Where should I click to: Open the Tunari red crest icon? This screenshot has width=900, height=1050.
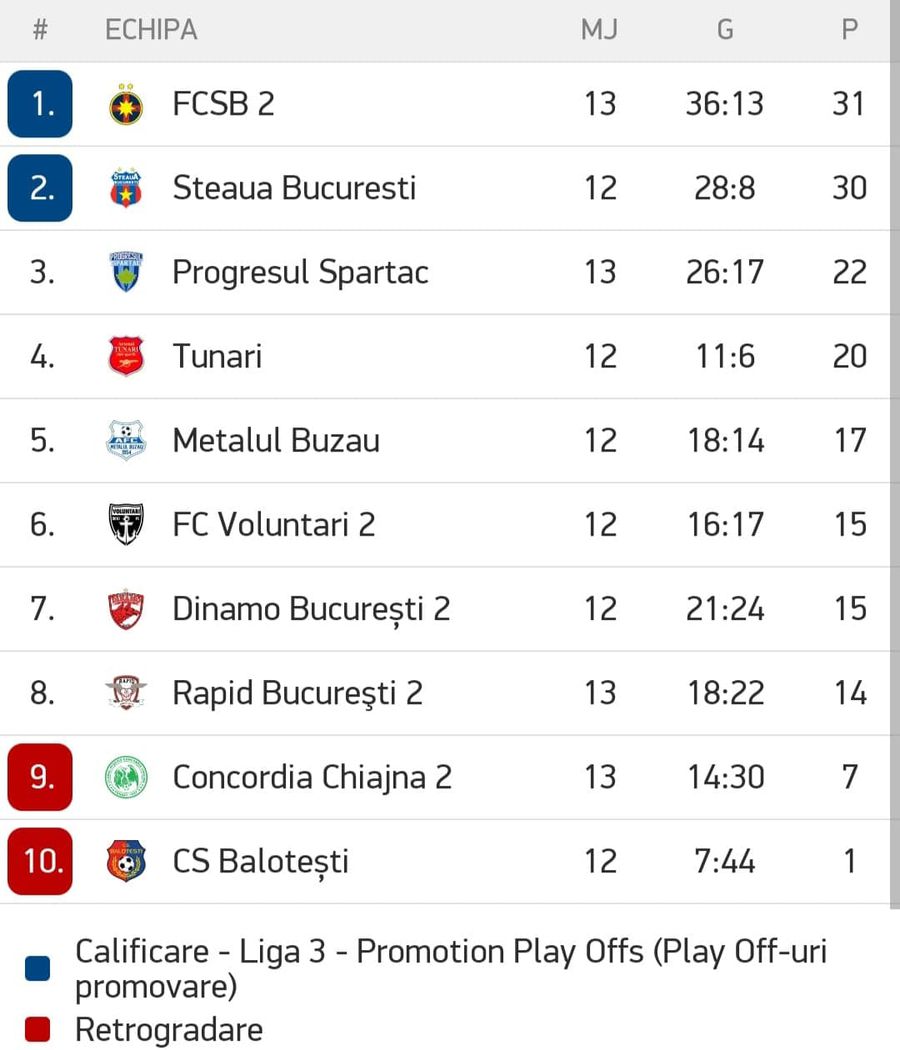(126, 356)
